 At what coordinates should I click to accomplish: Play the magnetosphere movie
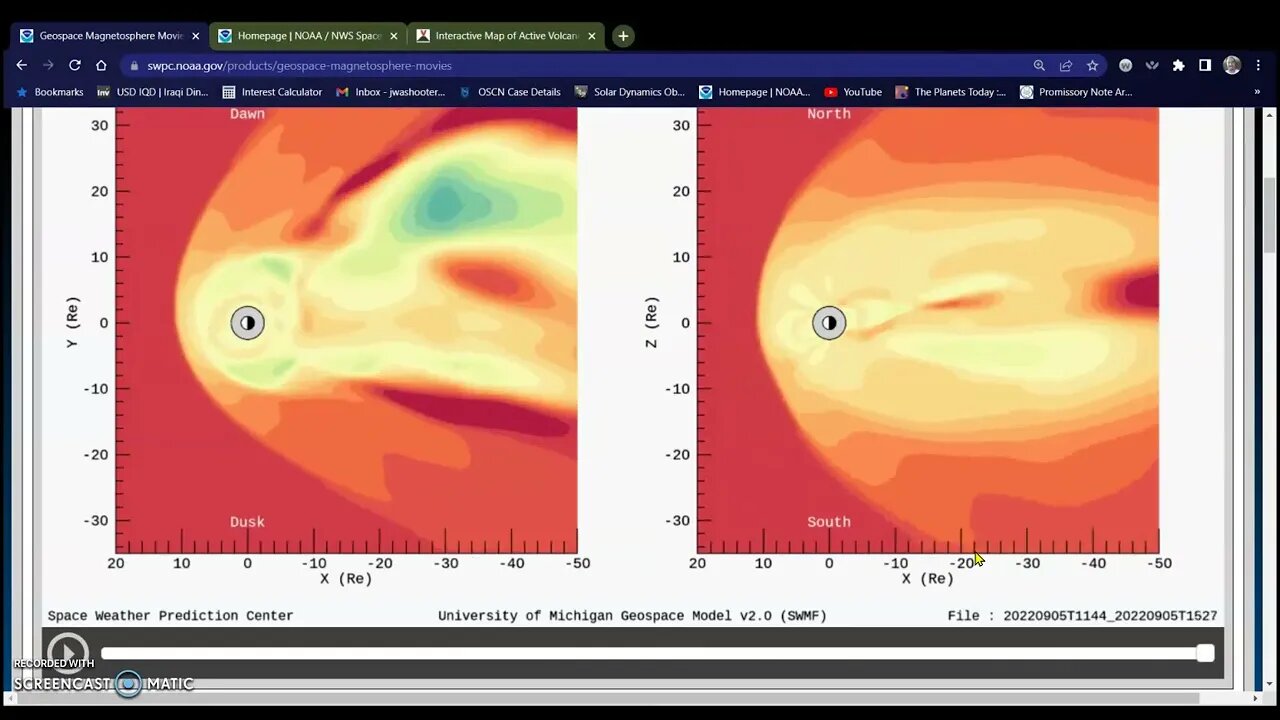(67, 653)
